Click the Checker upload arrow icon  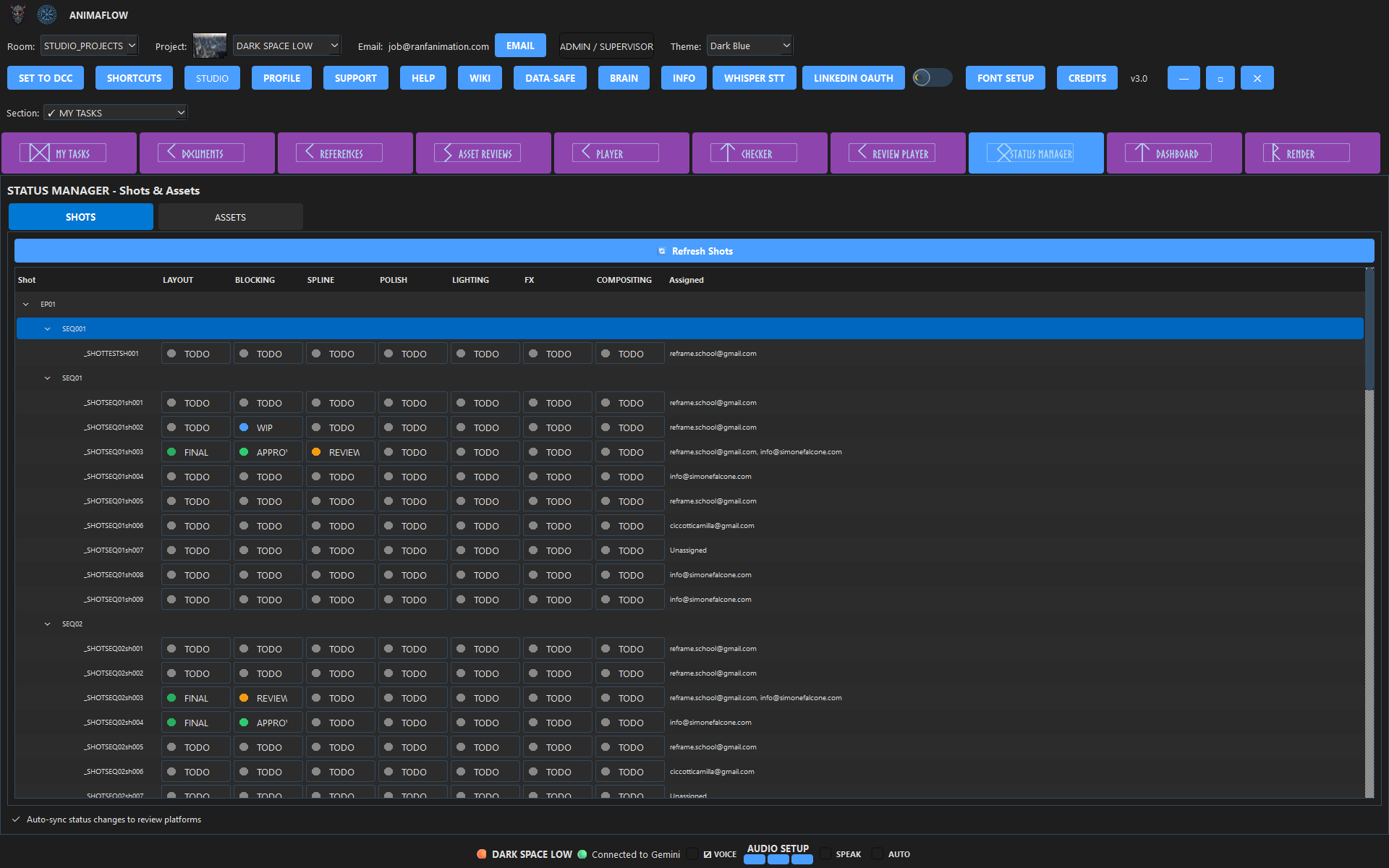point(727,153)
